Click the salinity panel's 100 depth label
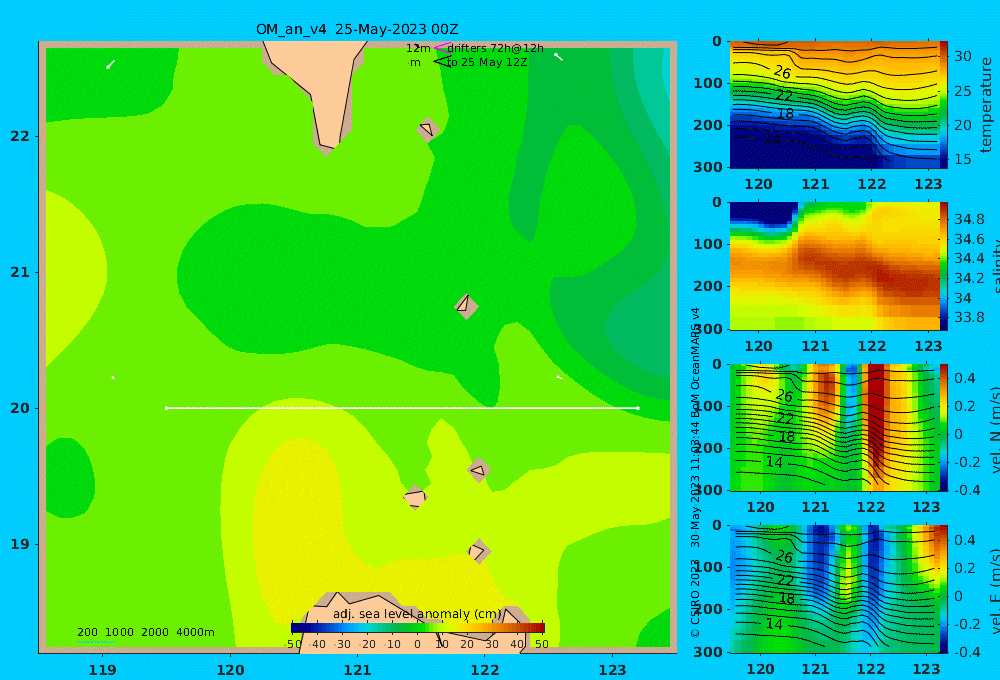This screenshot has width=1000, height=680. [x=708, y=244]
